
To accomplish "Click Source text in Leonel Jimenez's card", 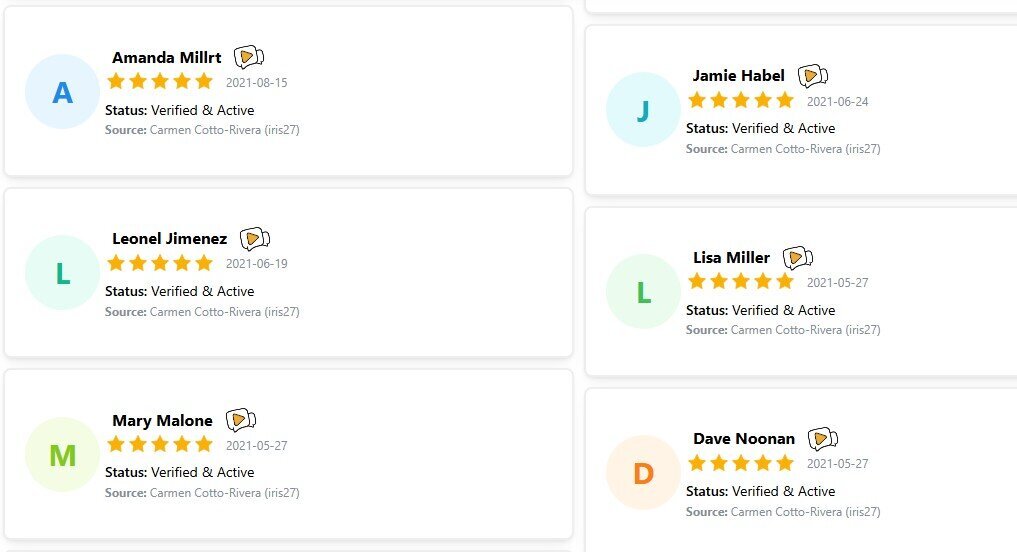I will (x=202, y=311).
